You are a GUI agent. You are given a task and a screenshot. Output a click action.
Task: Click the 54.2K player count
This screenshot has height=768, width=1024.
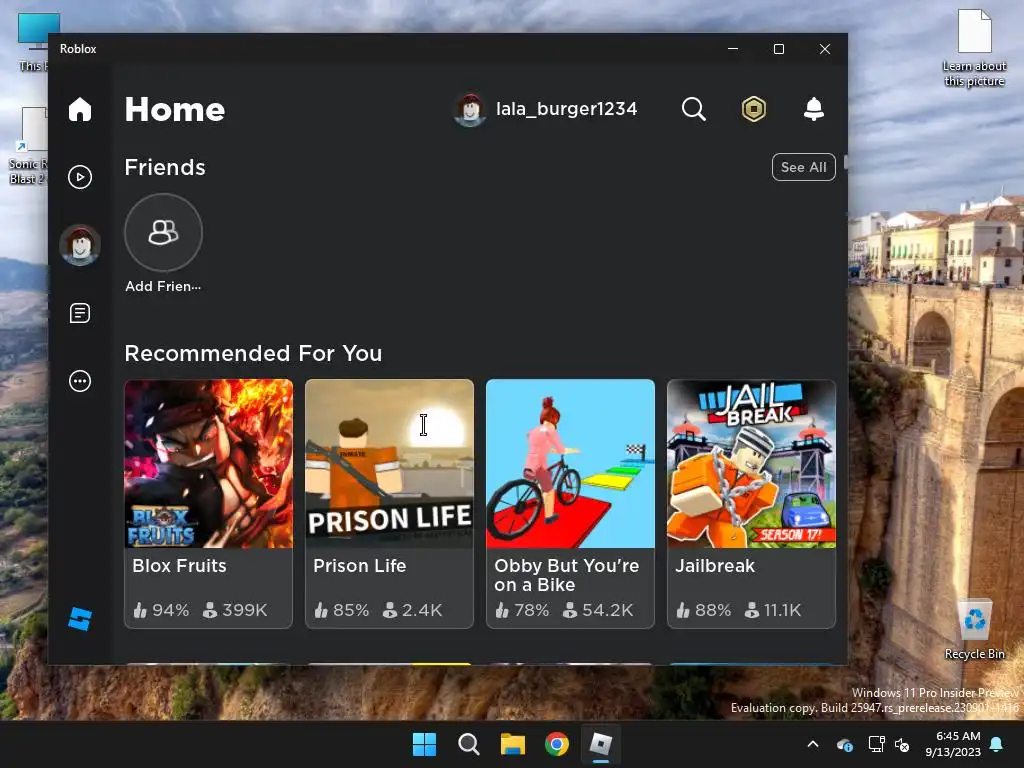click(x=598, y=610)
